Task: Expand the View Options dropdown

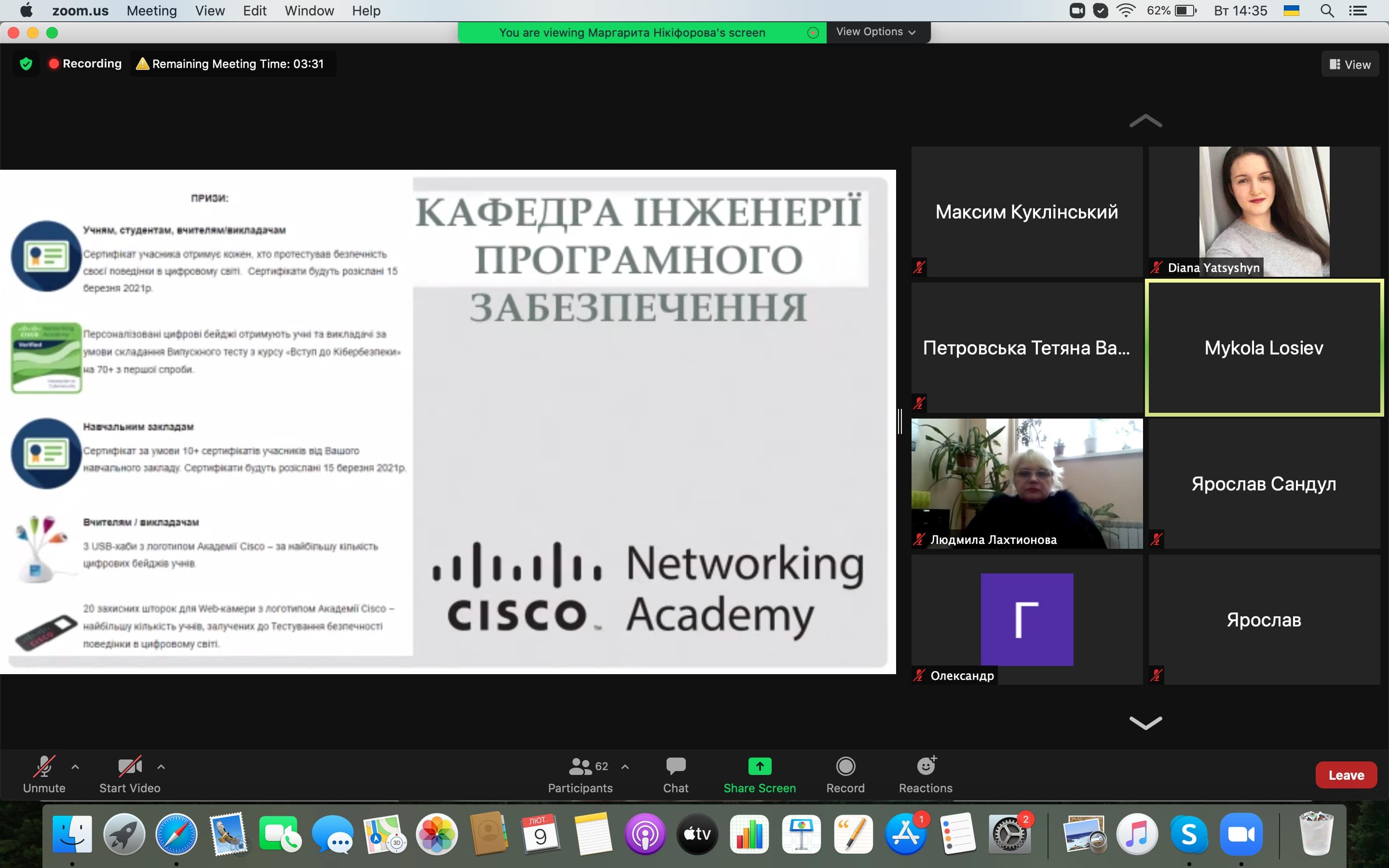Action: 875,32
